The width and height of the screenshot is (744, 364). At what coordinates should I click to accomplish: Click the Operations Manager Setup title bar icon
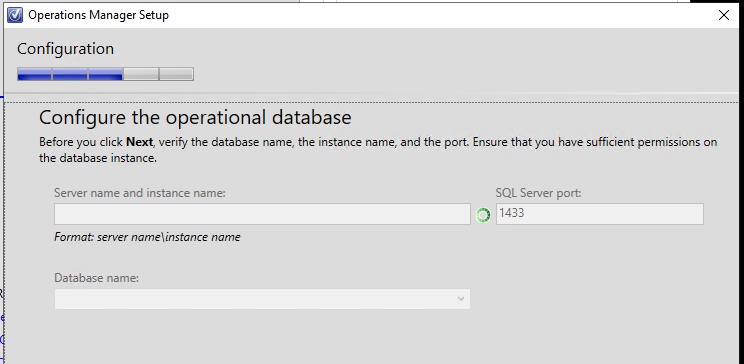coord(15,15)
